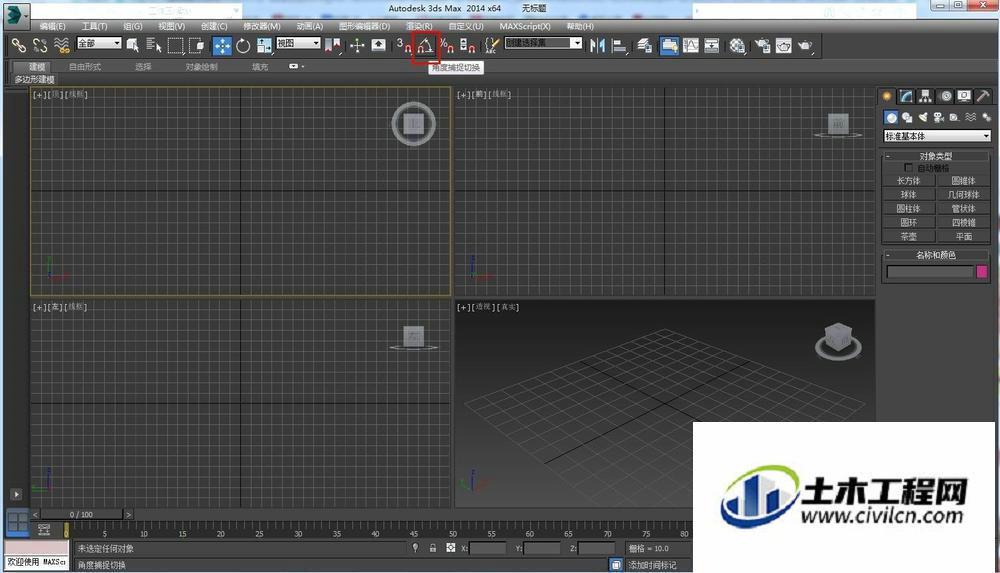1000x573 pixels.
Task: Open the 标准基本体 object category dropdown
Action: click(x=937, y=136)
